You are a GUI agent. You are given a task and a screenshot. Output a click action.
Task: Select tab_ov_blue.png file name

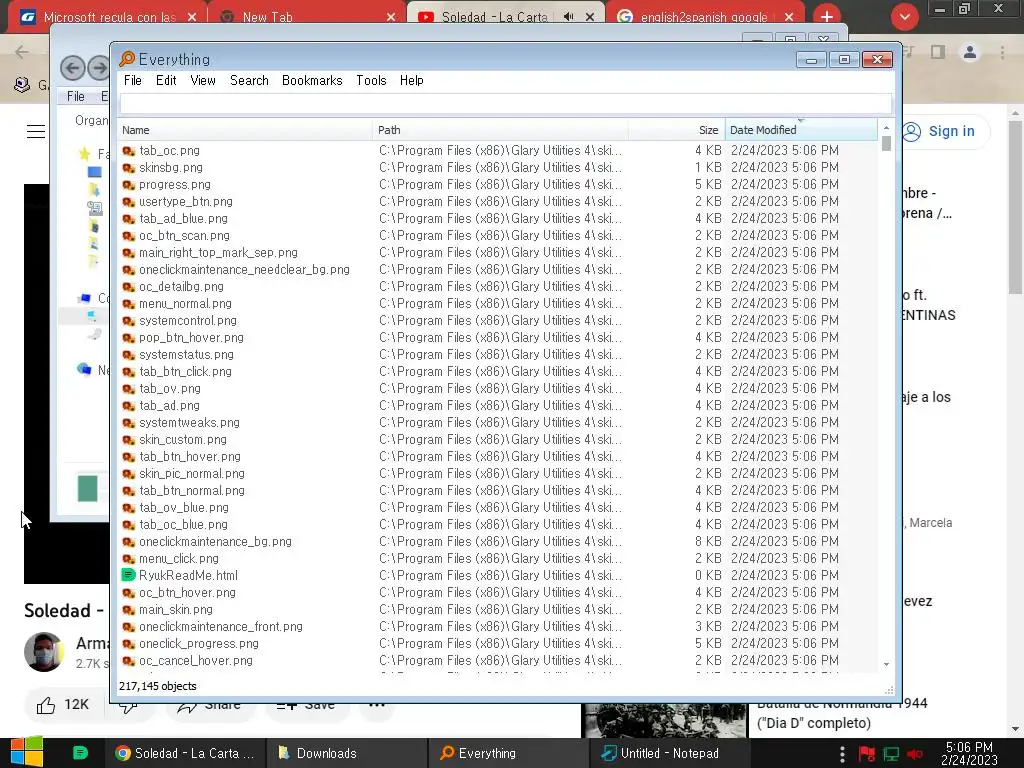[184, 507]
